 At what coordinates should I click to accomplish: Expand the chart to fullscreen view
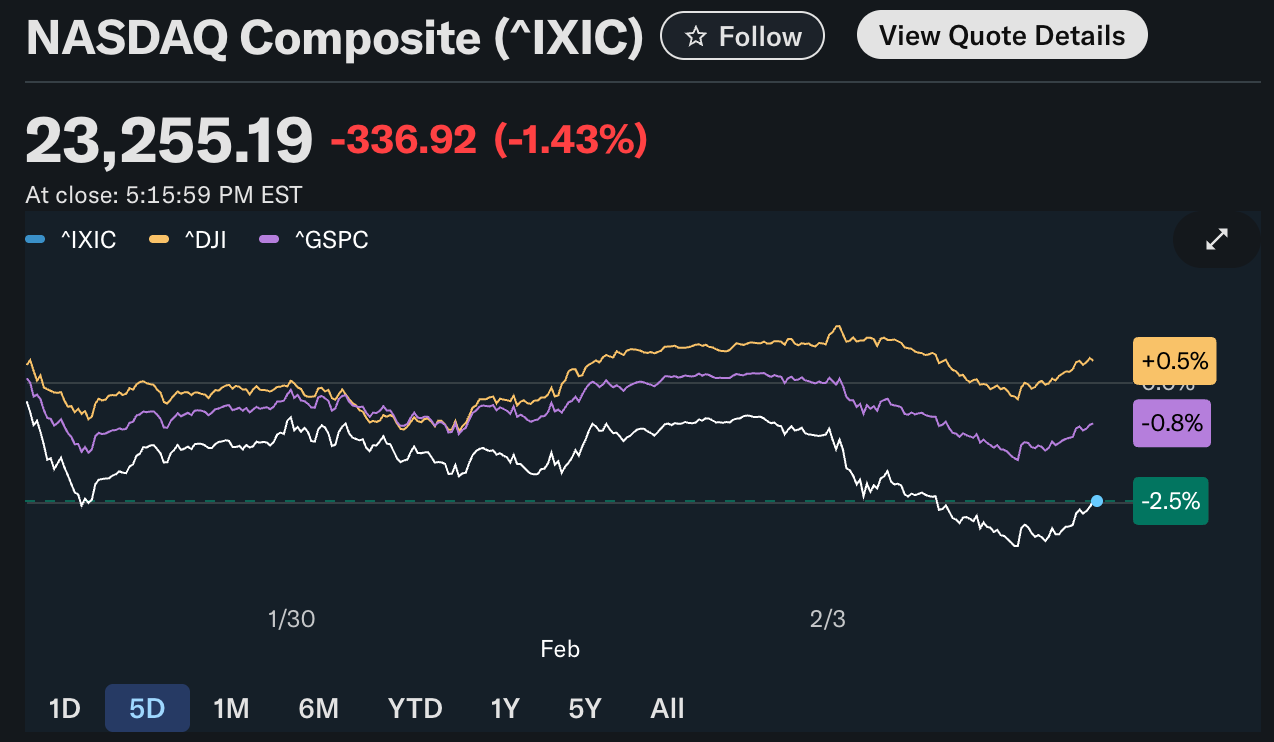coord(1216,239)
